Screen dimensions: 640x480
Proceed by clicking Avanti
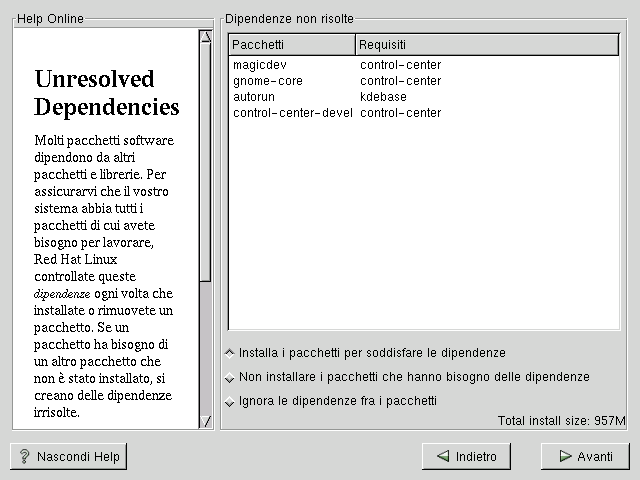coord(585,456)
